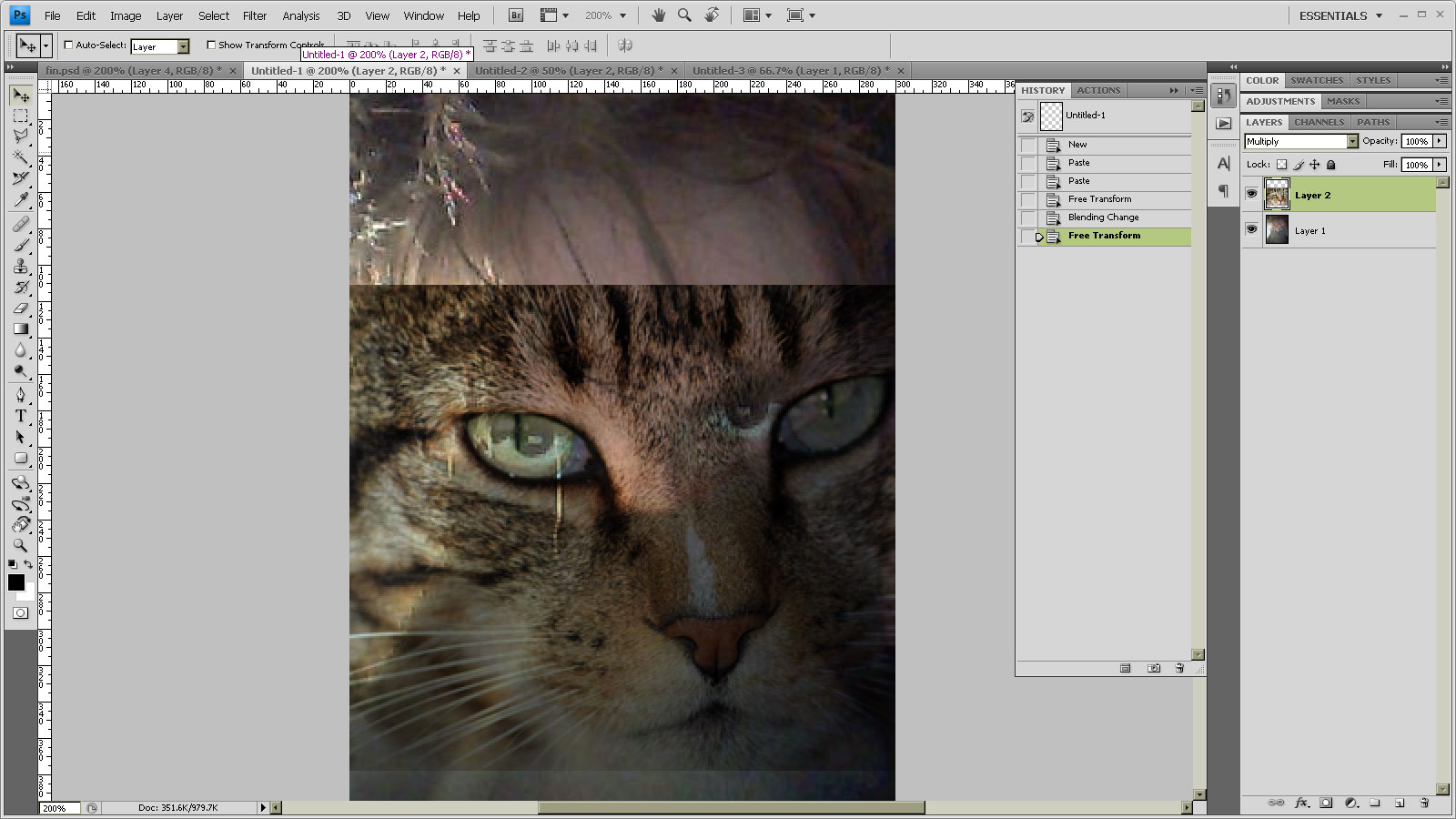Viewport: 1456px width, 819px height.
Task: Set history brush source at Blending Change
Action: coord(1028,217)
